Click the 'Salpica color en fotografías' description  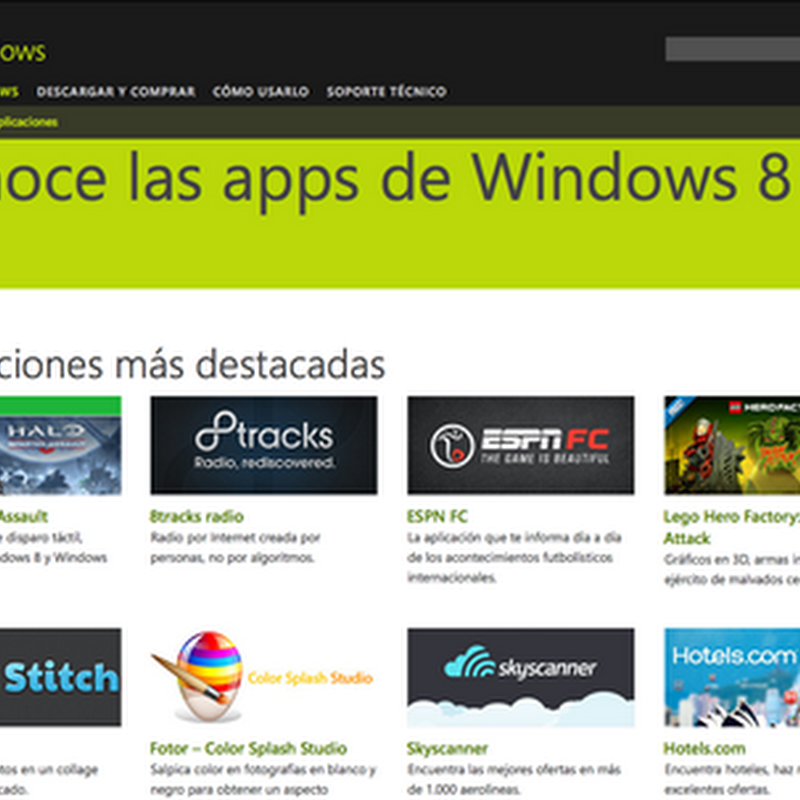pyautogui.click(x=263, y=779)
